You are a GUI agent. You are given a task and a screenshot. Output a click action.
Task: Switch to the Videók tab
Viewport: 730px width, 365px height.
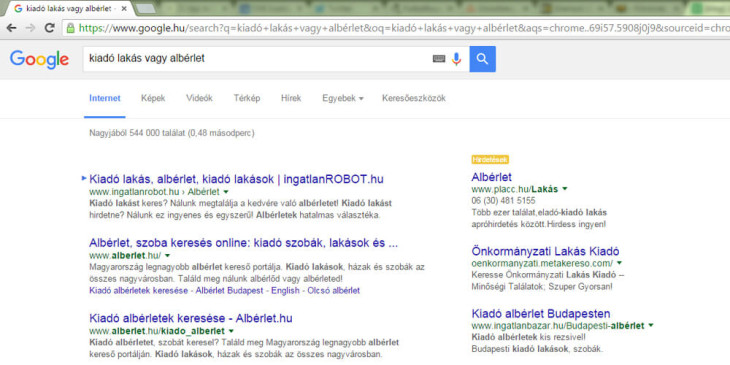tap(199, 98)
